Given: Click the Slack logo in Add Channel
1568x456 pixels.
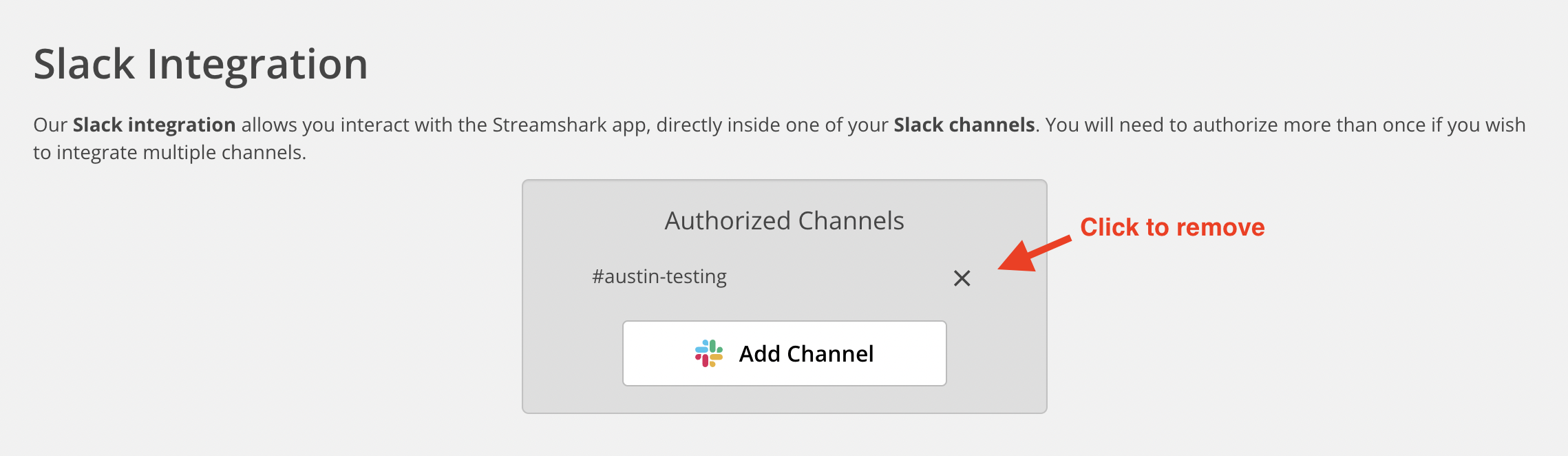Looking at the screenshot, I should click(x=708, y=353).
